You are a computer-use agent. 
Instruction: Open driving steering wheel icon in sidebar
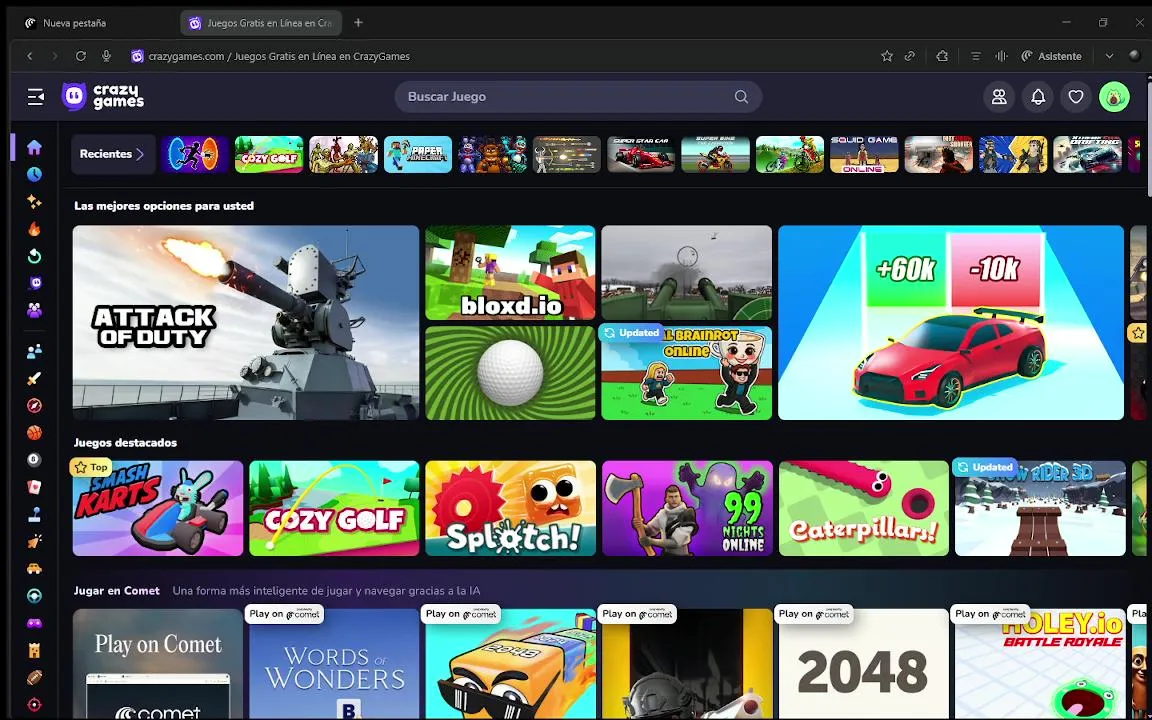34,596
